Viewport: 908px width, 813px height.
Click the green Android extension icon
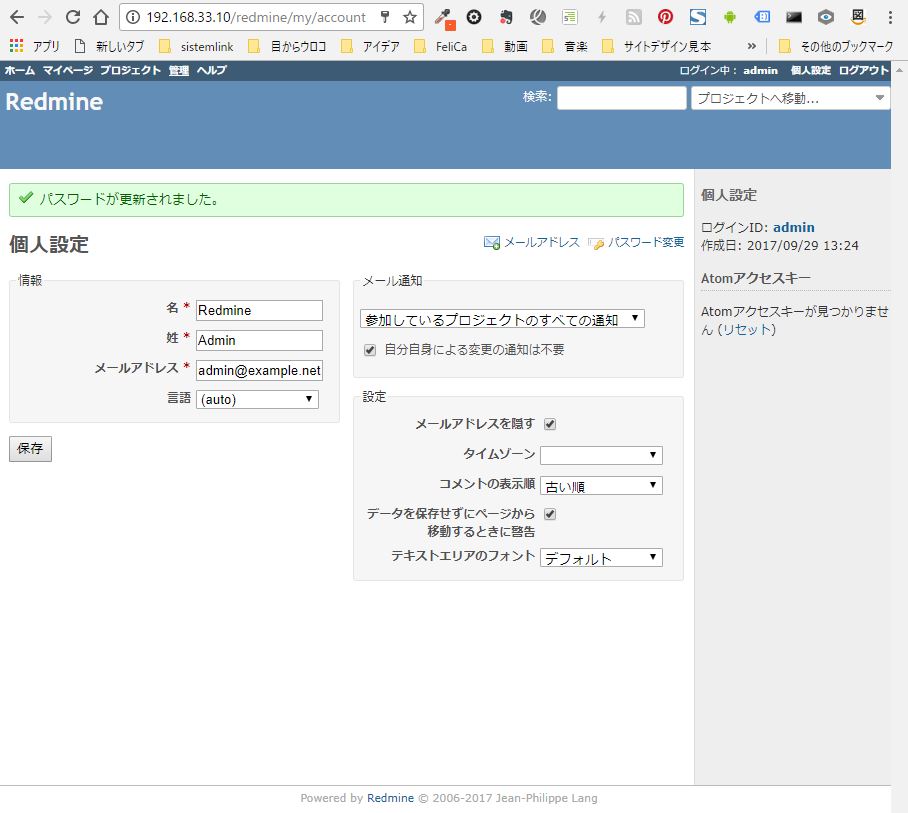click(x=730, y=17)
